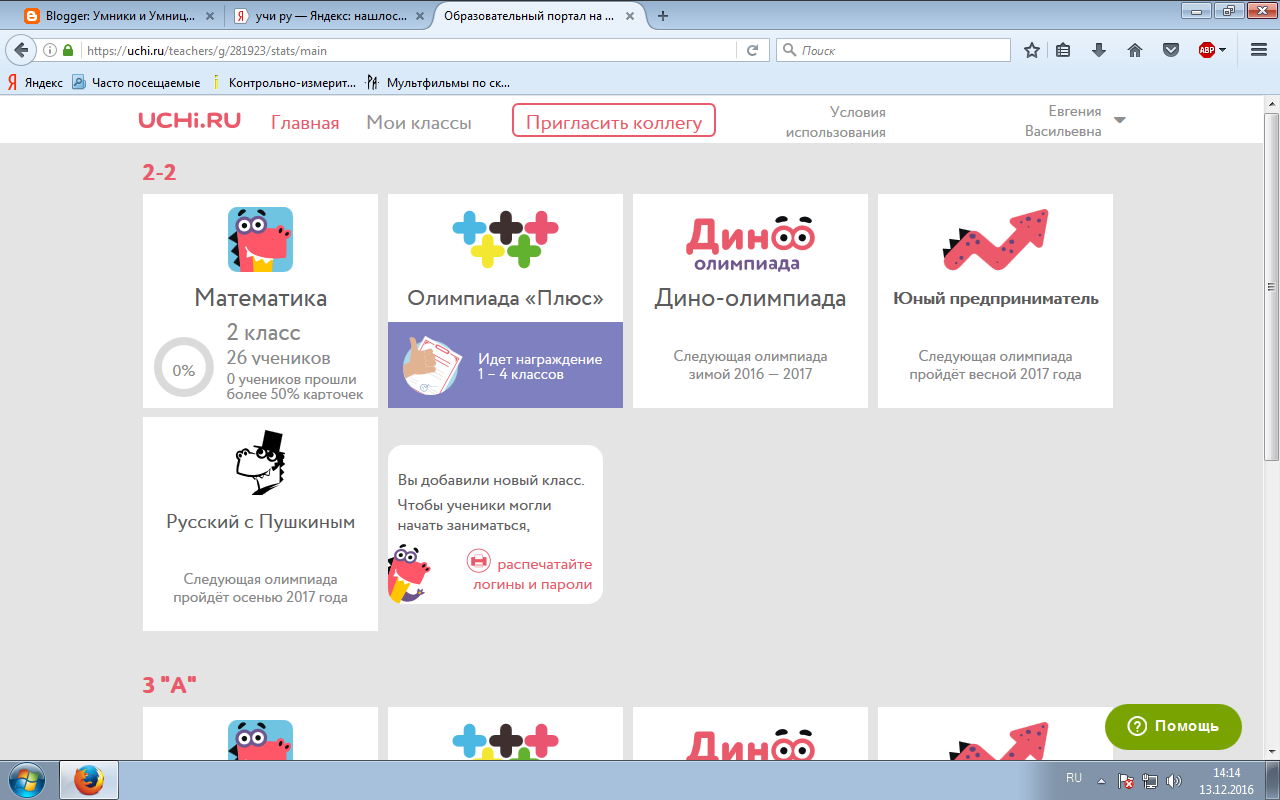Click the Пригласить коллегу button
The height and width of the screenshot is (800, 1280).
coord(614,121)
